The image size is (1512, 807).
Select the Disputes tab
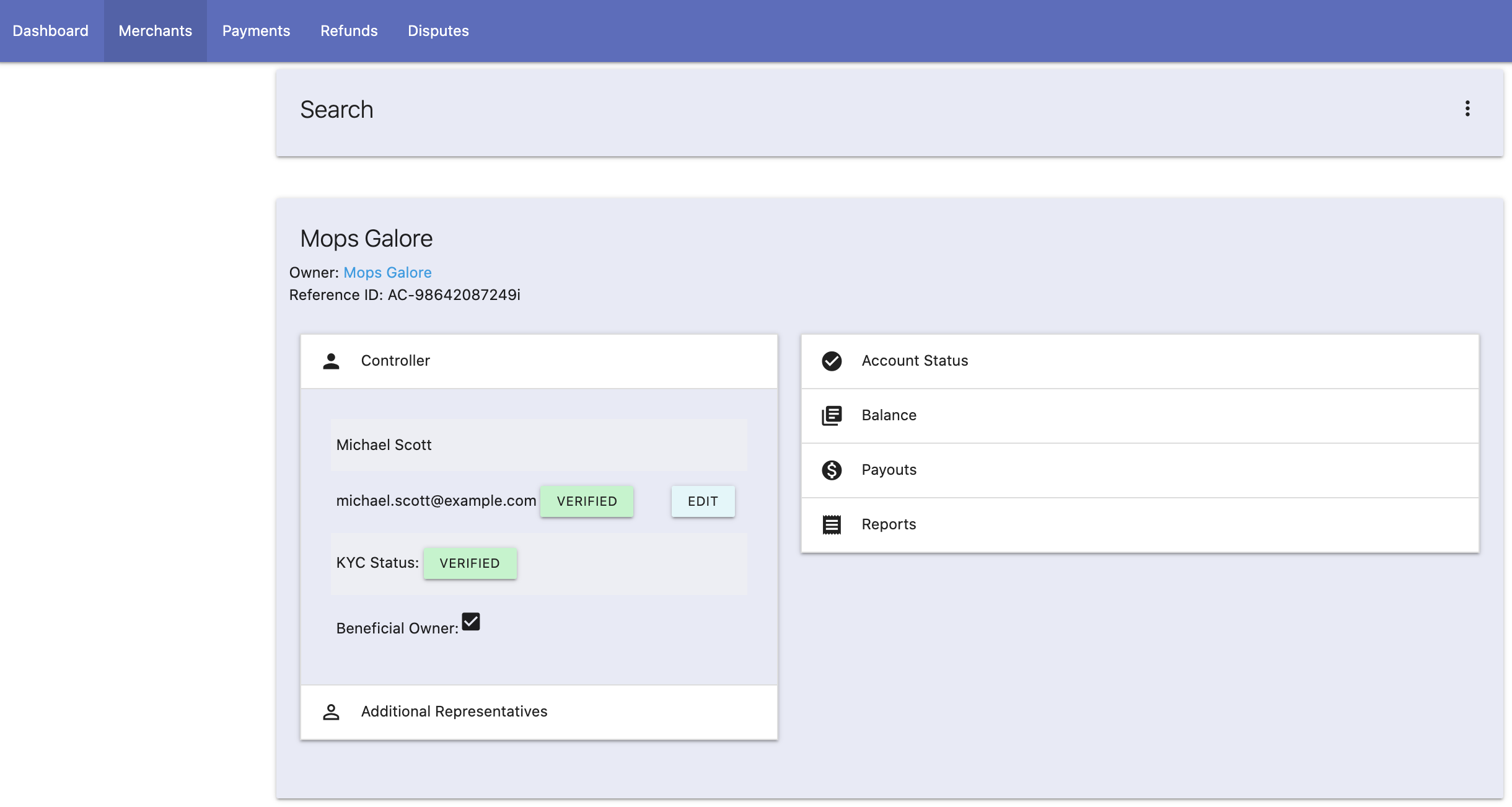[x=438, y=30]
